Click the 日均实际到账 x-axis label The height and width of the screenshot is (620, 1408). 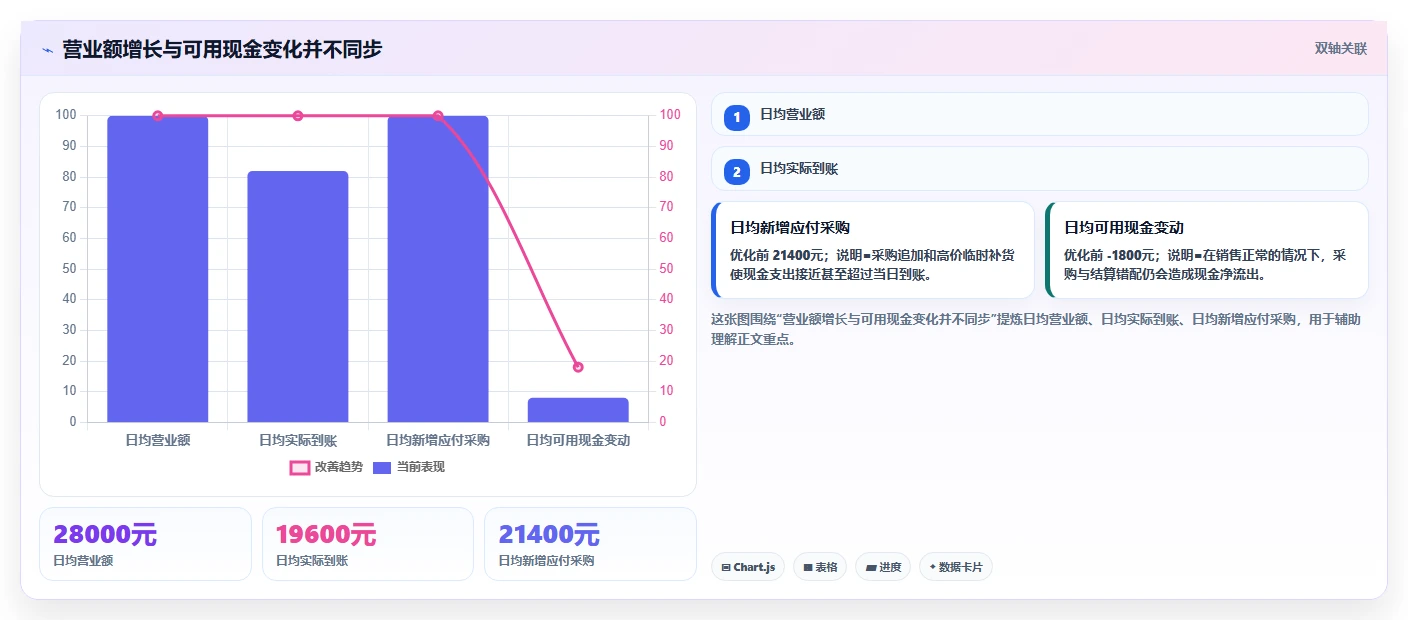point(298,440)
